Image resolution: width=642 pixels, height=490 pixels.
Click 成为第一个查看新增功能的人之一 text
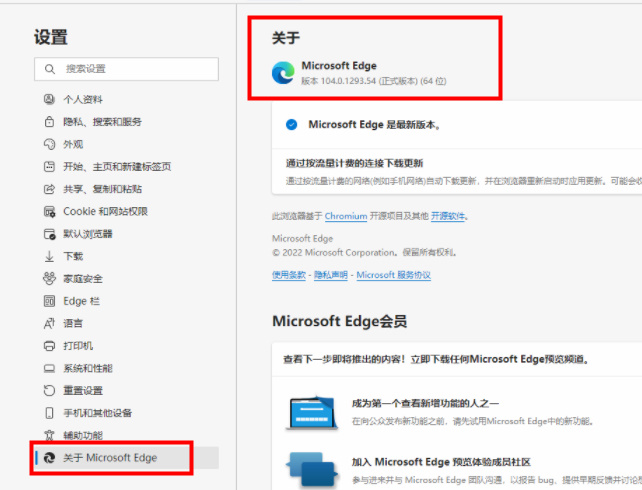pyautogui.click(x=425, y=404)
